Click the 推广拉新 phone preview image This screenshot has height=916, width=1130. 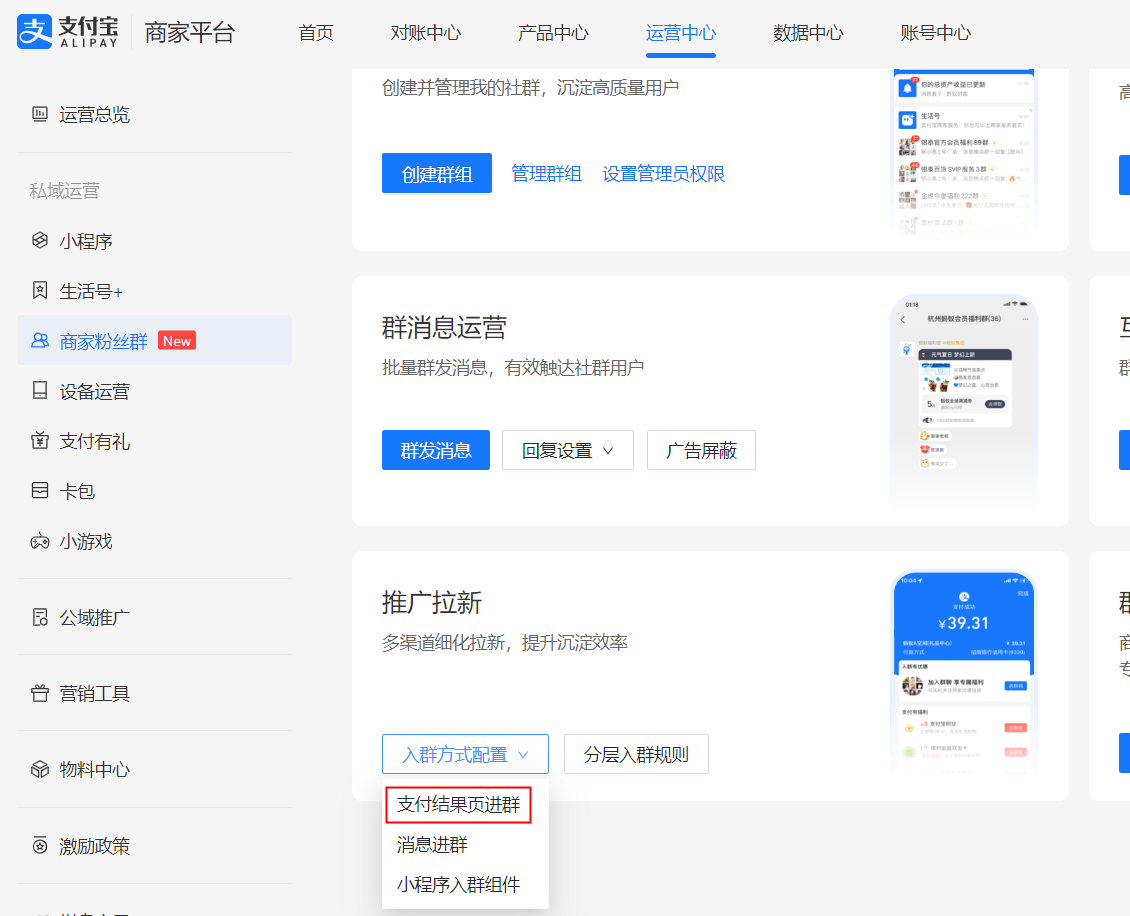tap(963, 673)
